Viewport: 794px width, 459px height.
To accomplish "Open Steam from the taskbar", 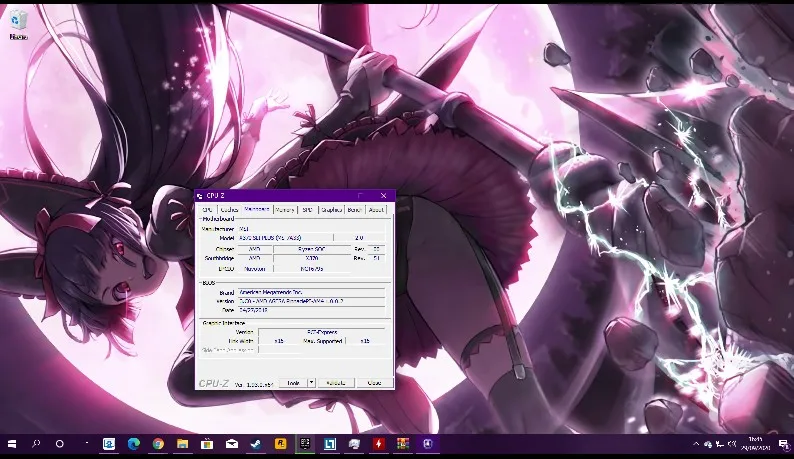I will pyautogui.click(x=256, y=443).
